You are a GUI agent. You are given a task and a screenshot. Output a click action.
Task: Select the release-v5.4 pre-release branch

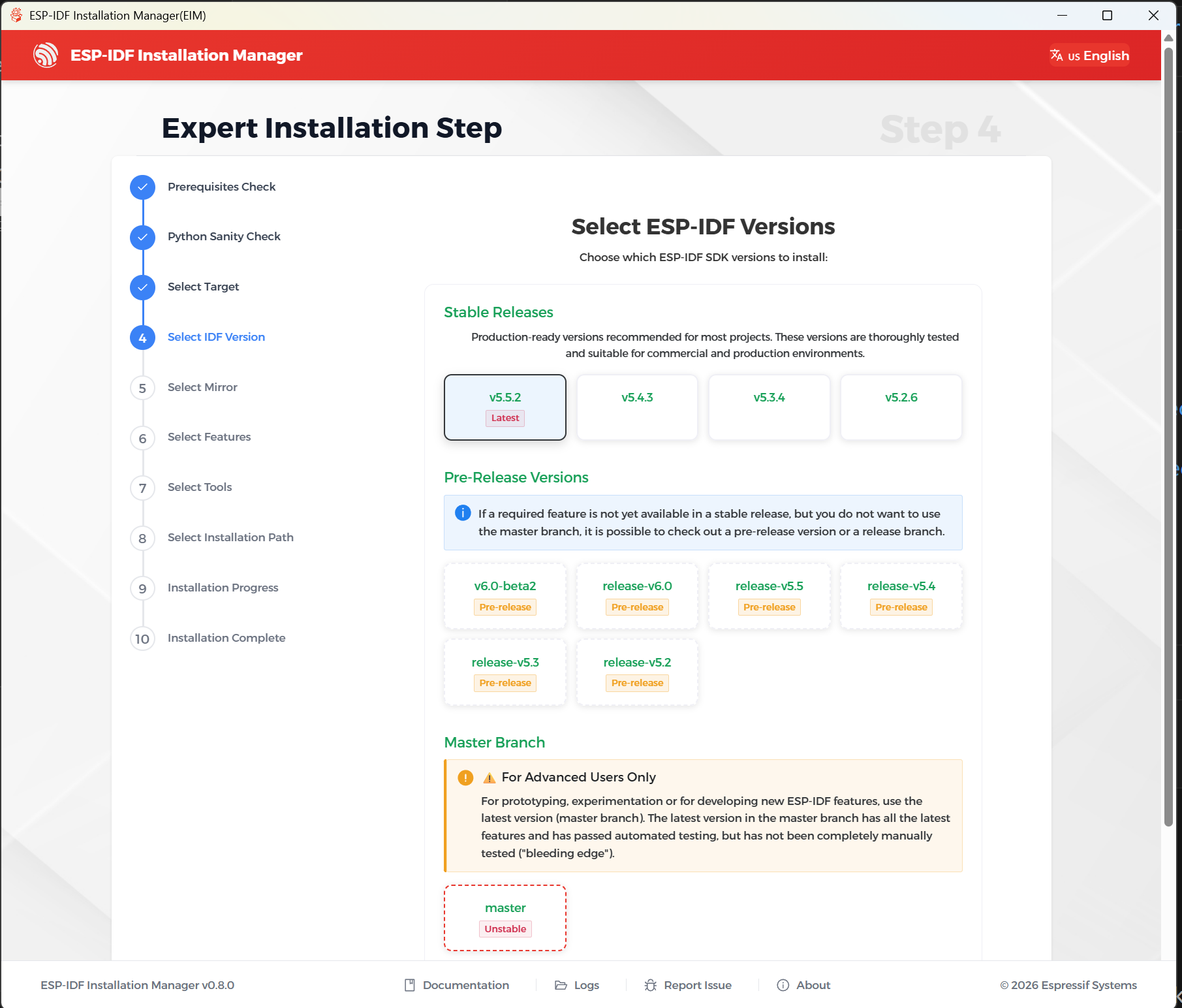[901, 597]
